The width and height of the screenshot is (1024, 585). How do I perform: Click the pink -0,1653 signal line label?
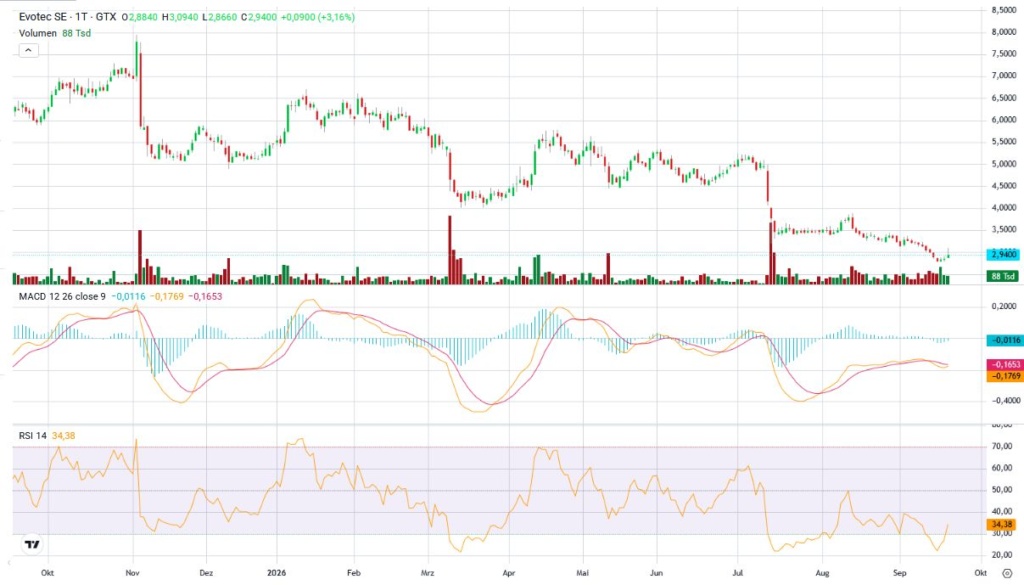click(1004, 365)
